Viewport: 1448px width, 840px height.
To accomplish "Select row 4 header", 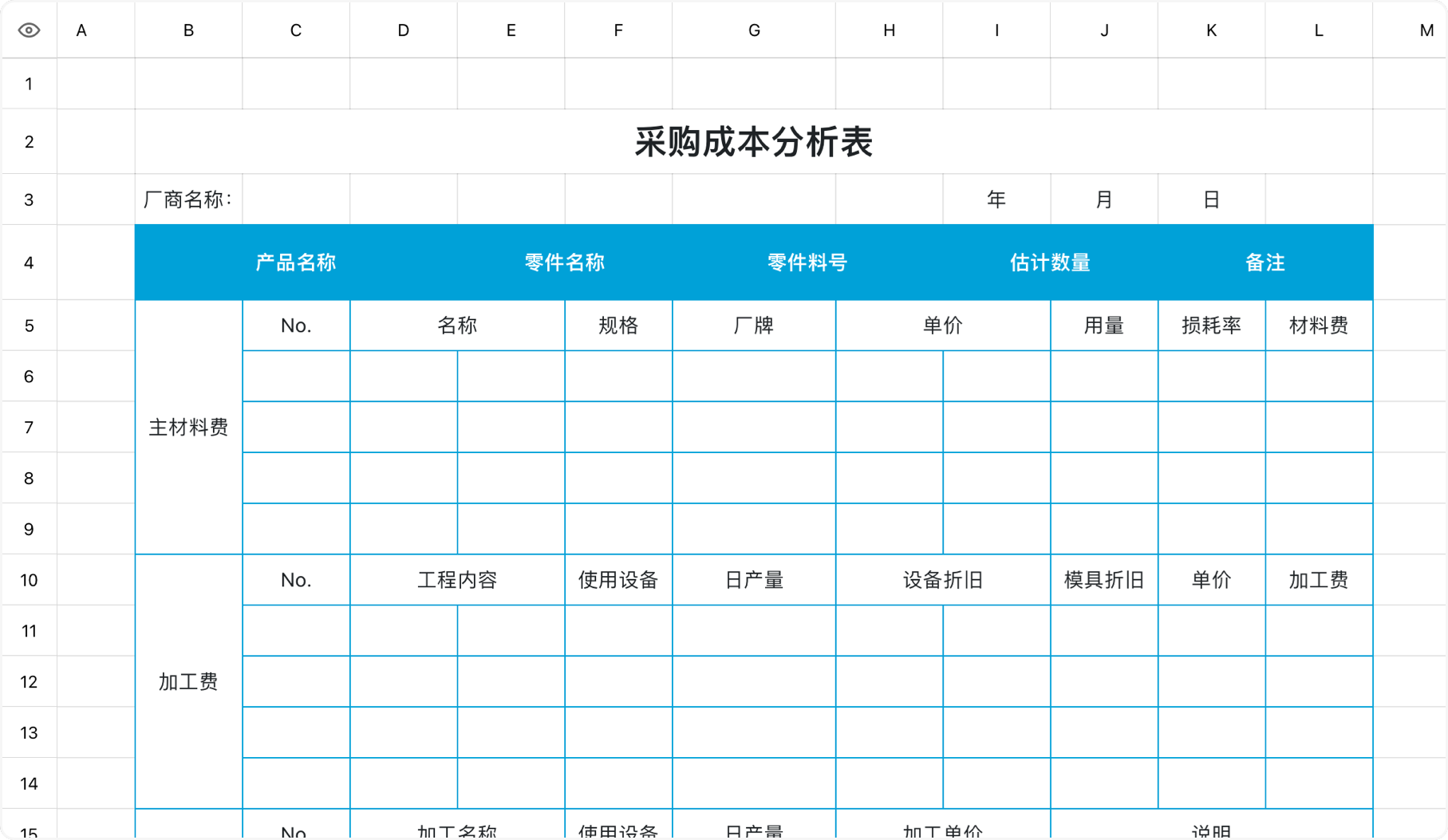I will tap(29, 262).
